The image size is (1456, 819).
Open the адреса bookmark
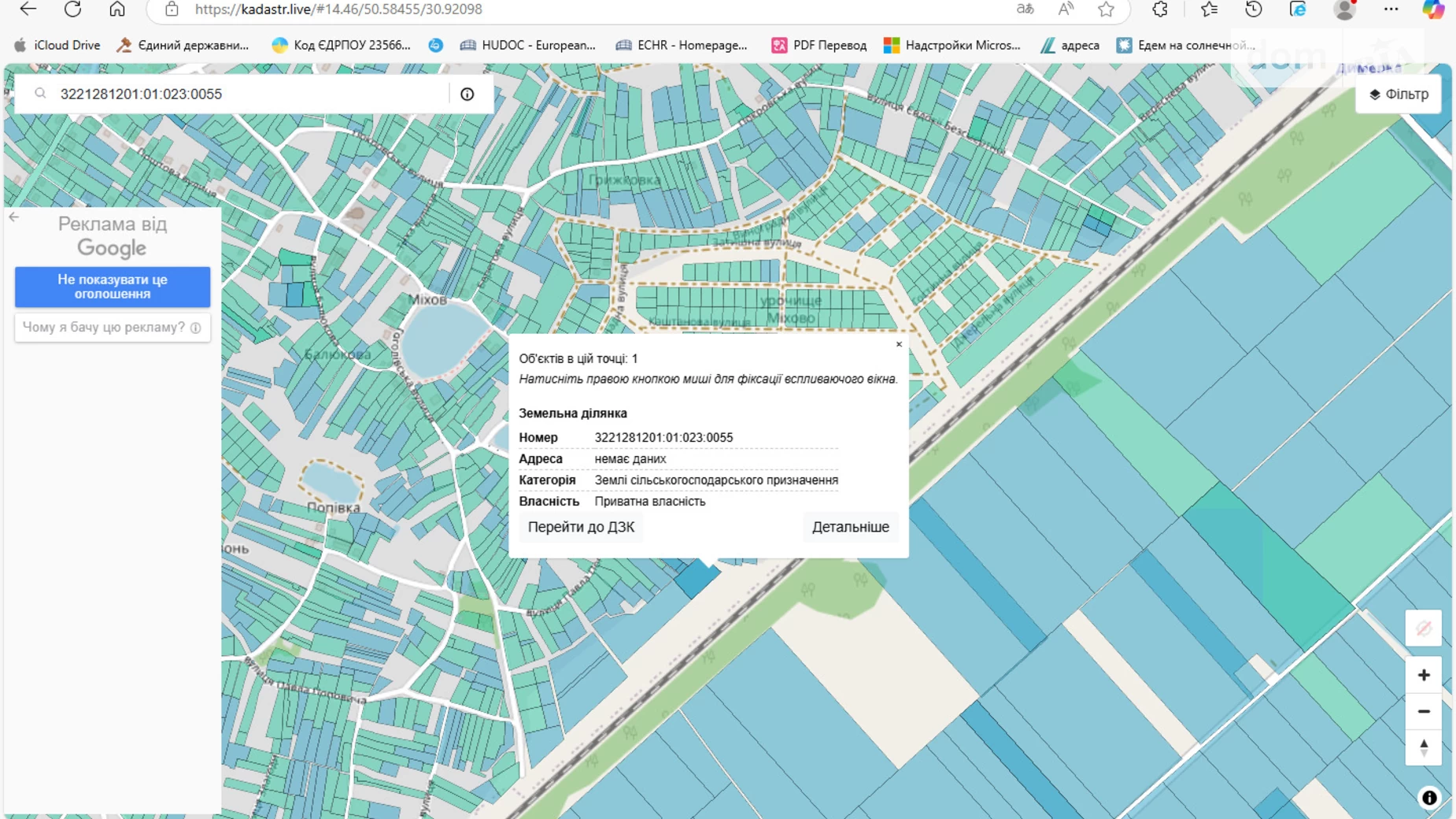(1070, 45)
